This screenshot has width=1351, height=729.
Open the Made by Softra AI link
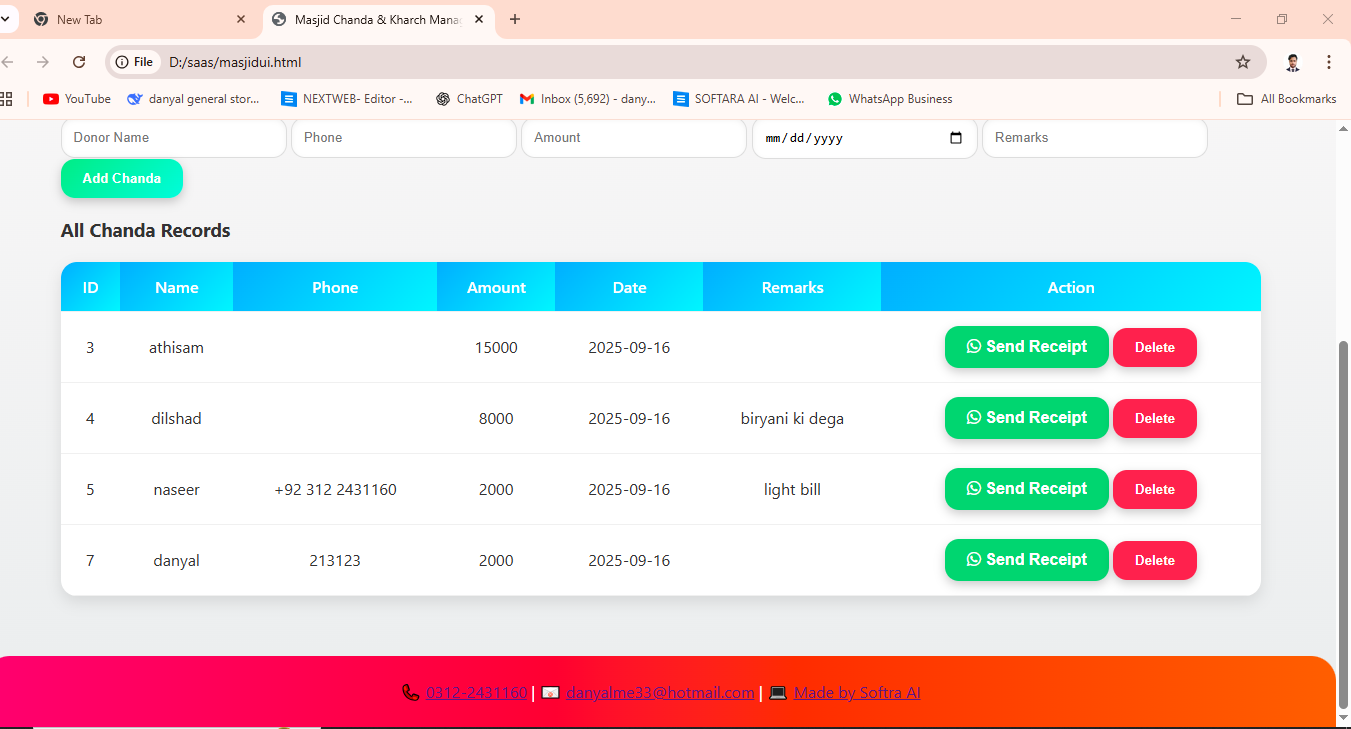(x=856, y=693)
